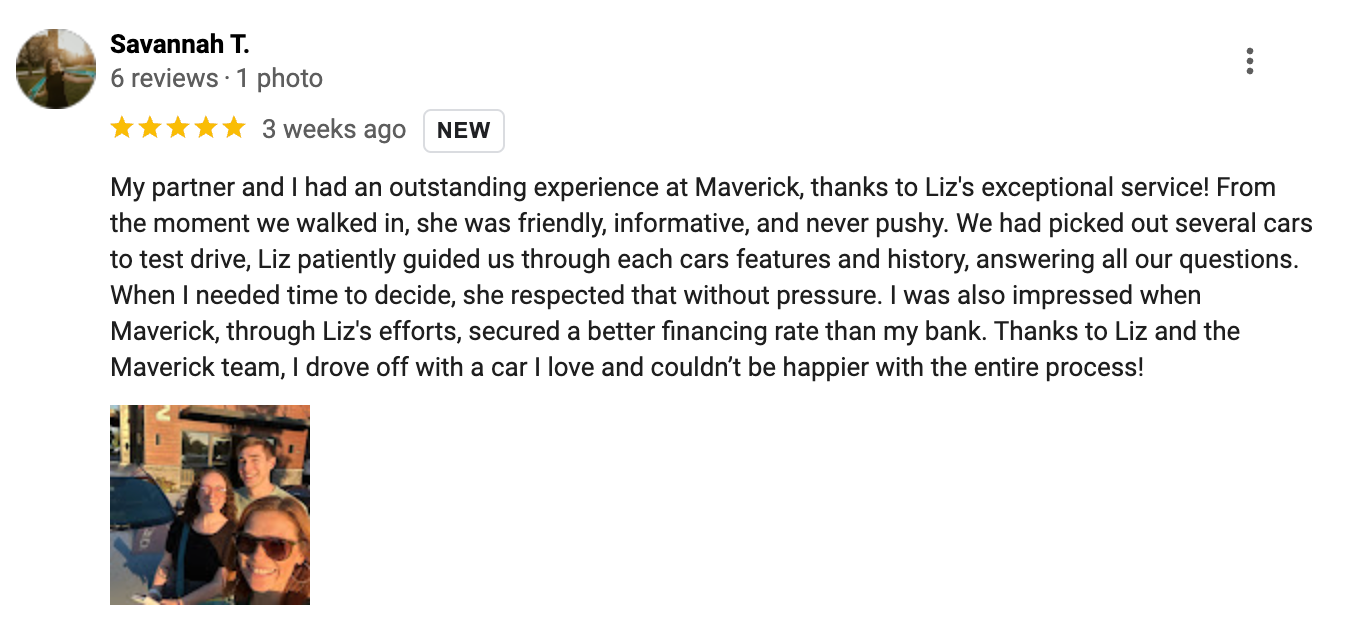Click the first yellow rating star
Screen dimensions: 1352x628
point(122,127)
